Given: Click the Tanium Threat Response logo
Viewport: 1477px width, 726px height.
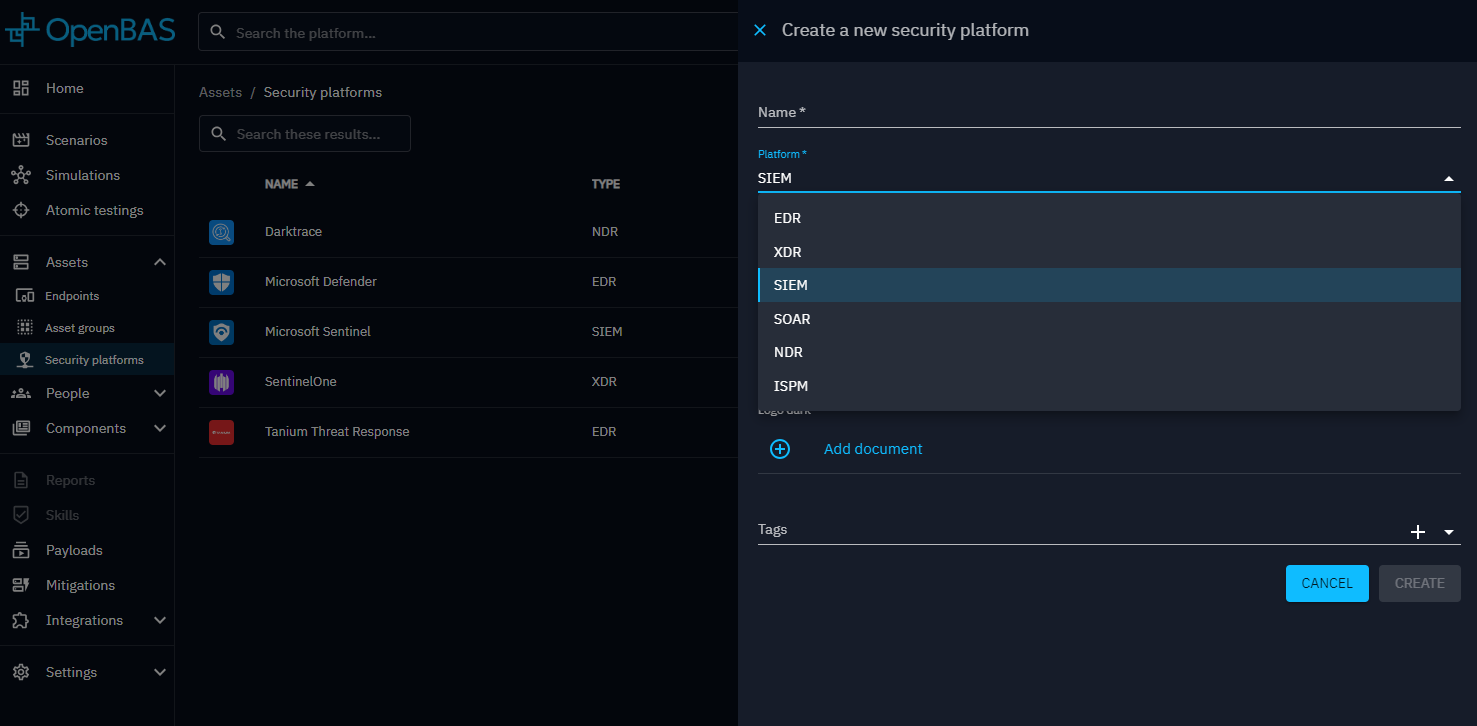Looking at the screenshot, I should pos(221,432).
